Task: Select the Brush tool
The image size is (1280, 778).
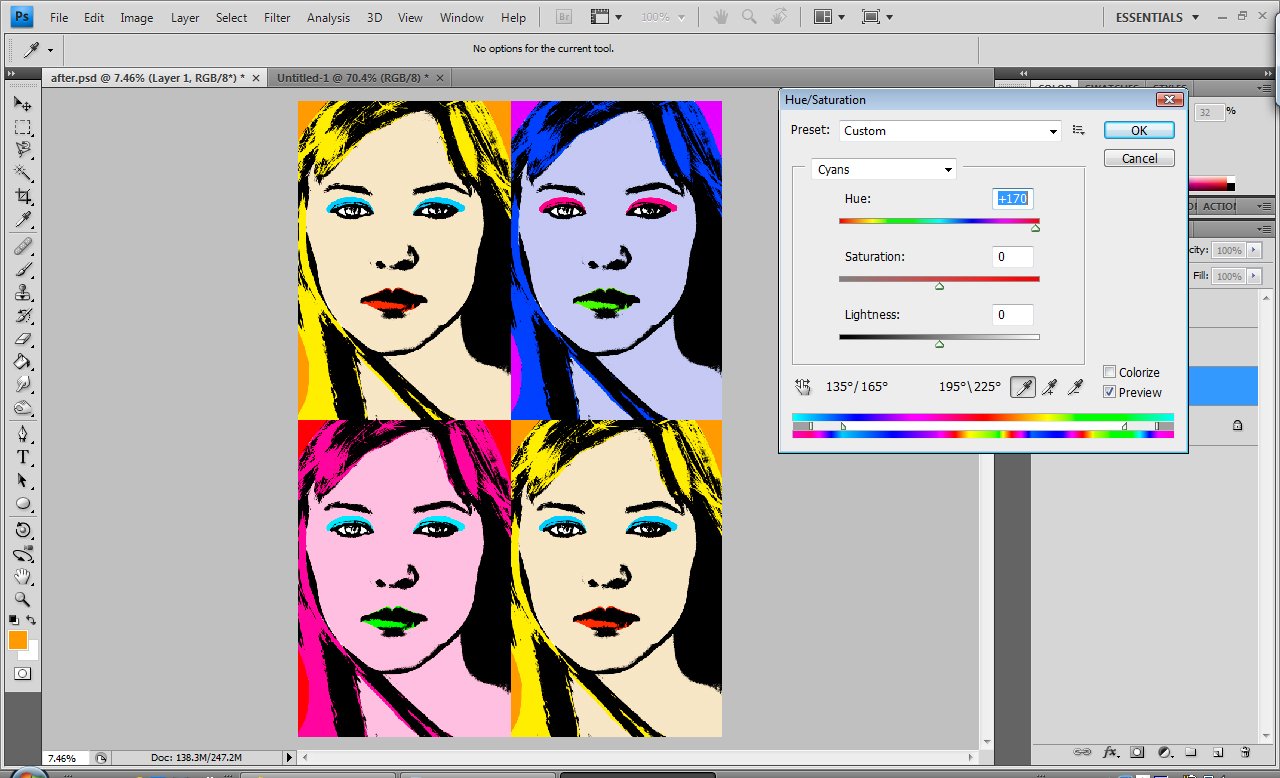Action: coord(22,269)
